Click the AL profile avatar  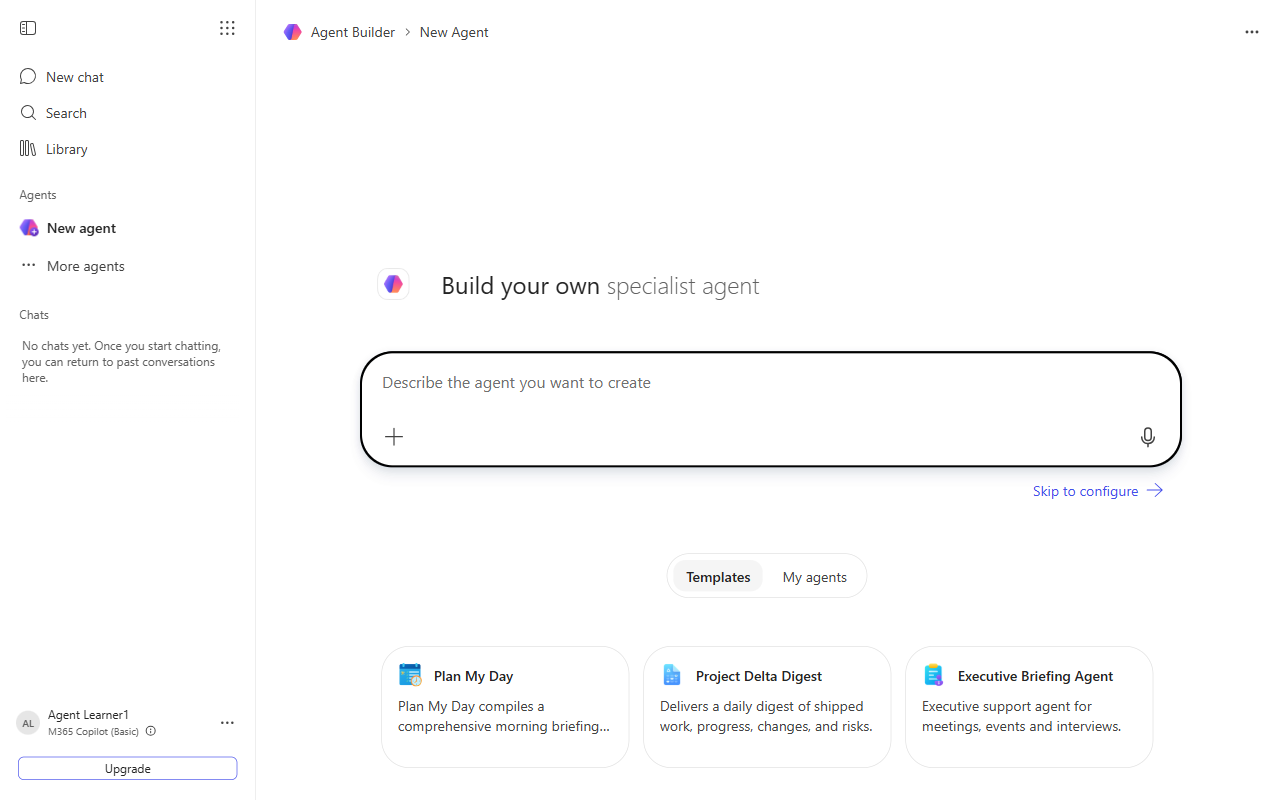click(28, 723)
